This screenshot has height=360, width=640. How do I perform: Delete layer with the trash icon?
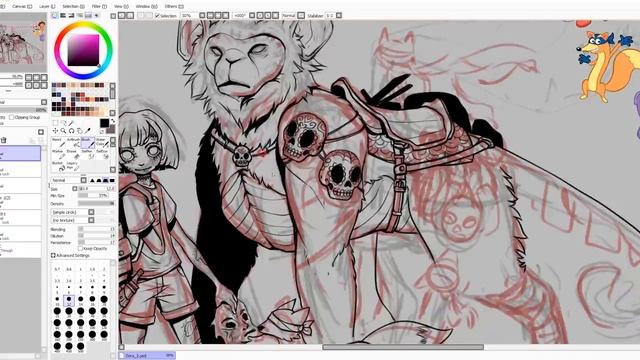[4, 140]
